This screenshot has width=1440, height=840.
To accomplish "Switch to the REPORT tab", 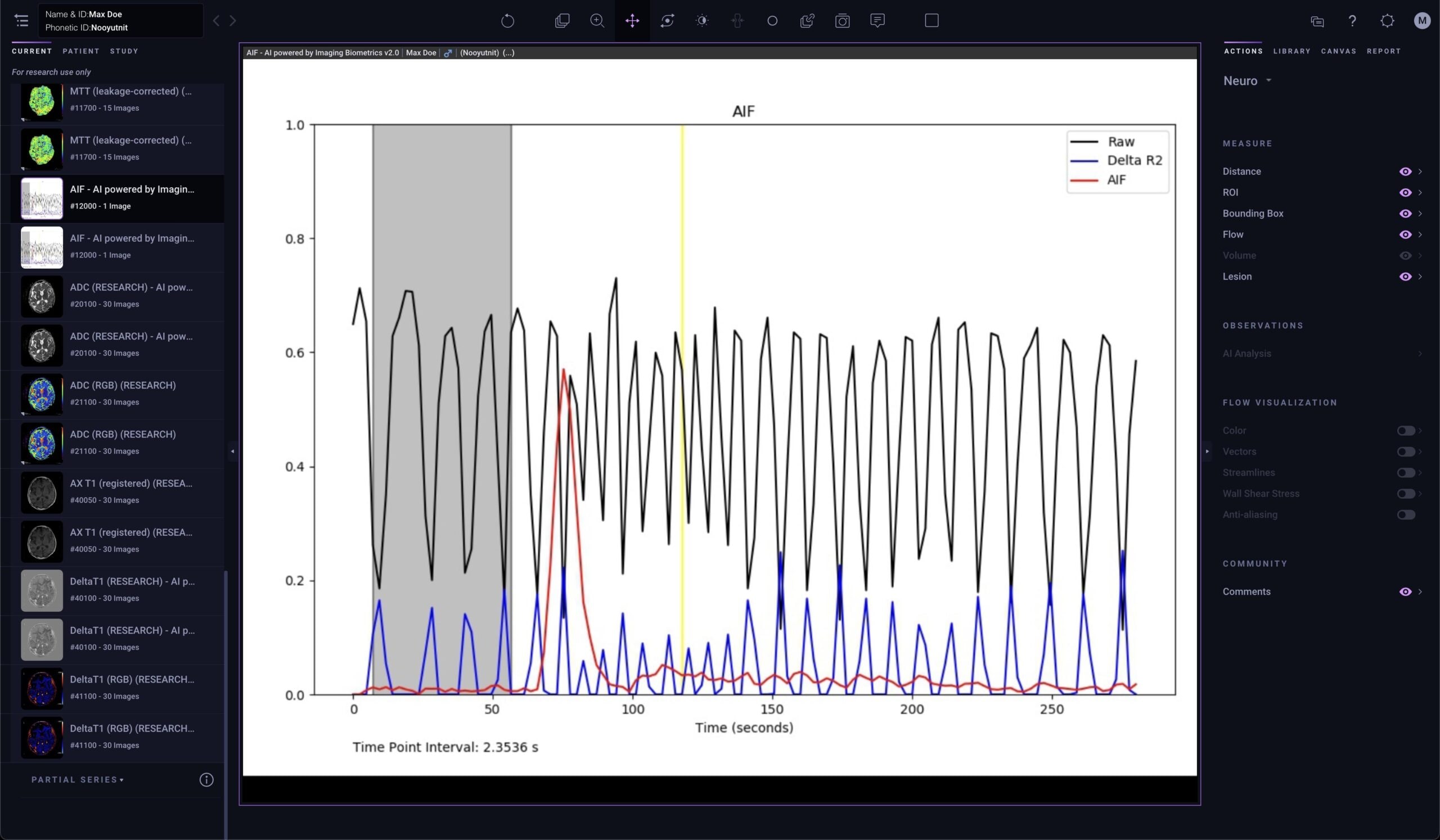I will (1383, 51).
